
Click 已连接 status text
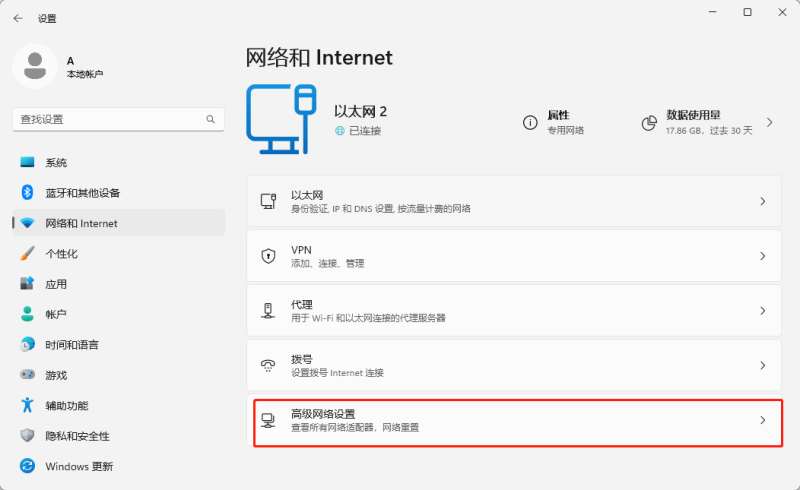pyautogui.click(x=365, y=131)
